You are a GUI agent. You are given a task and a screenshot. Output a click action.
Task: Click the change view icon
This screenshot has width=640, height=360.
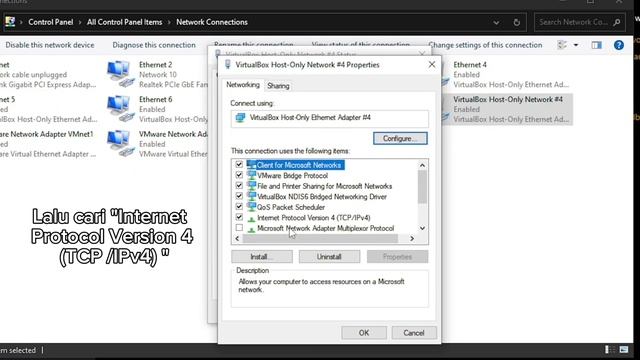point(562,45)
